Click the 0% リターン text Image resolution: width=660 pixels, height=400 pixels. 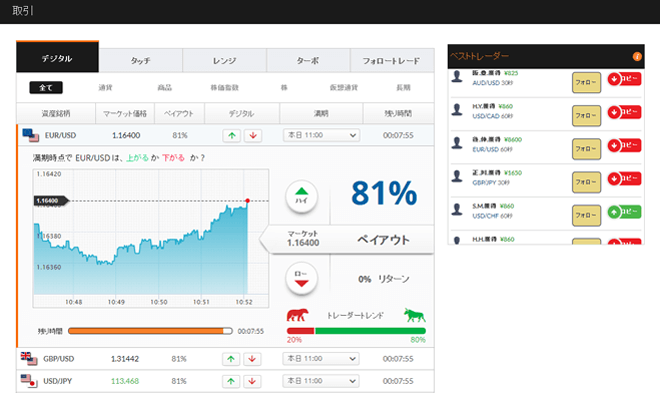click(383, 279)
